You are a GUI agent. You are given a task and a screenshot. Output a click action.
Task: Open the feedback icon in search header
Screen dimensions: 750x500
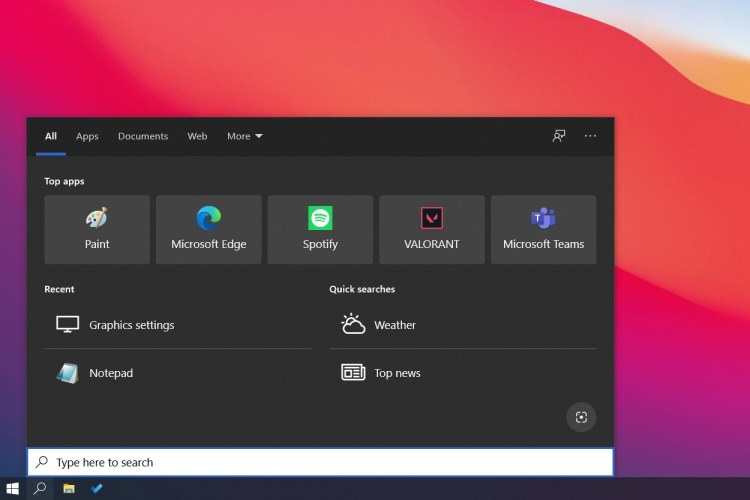pyautogui.click(x=559, y=136)
